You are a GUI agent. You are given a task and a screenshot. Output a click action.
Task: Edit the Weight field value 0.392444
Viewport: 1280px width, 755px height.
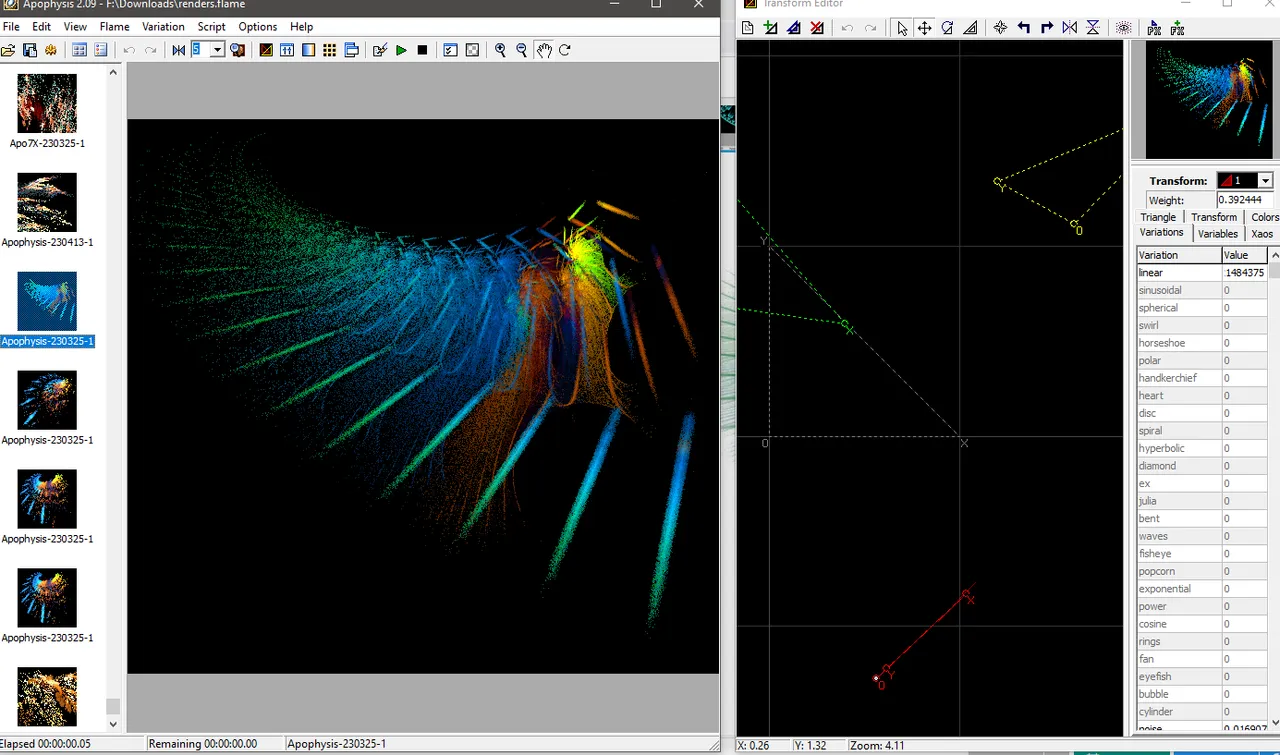1244,200
